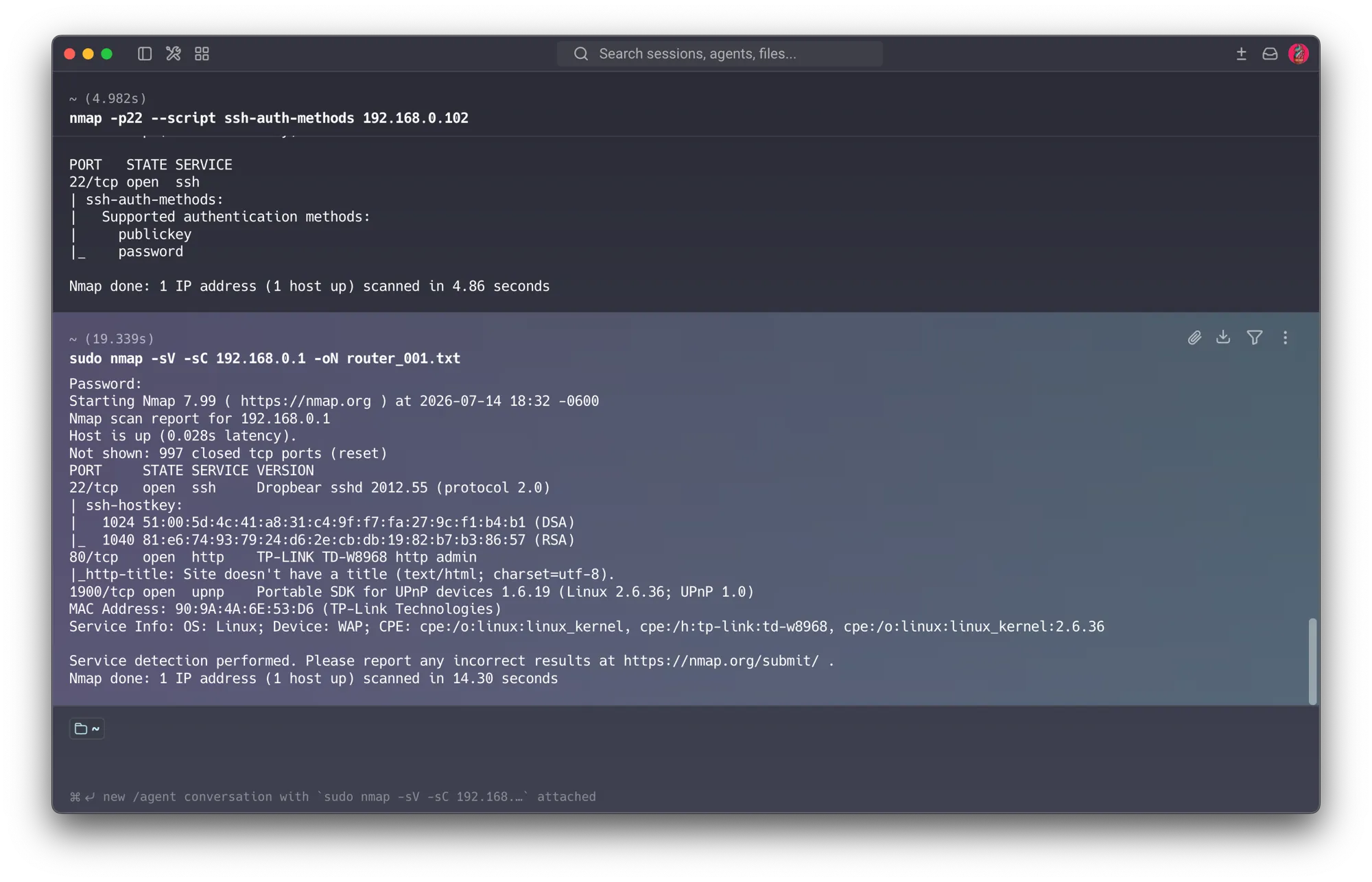This screenshot has width=1372, height=882.
Task: Click the folder home directory chip
Action: pyautogui.click(x=87, y=728)
